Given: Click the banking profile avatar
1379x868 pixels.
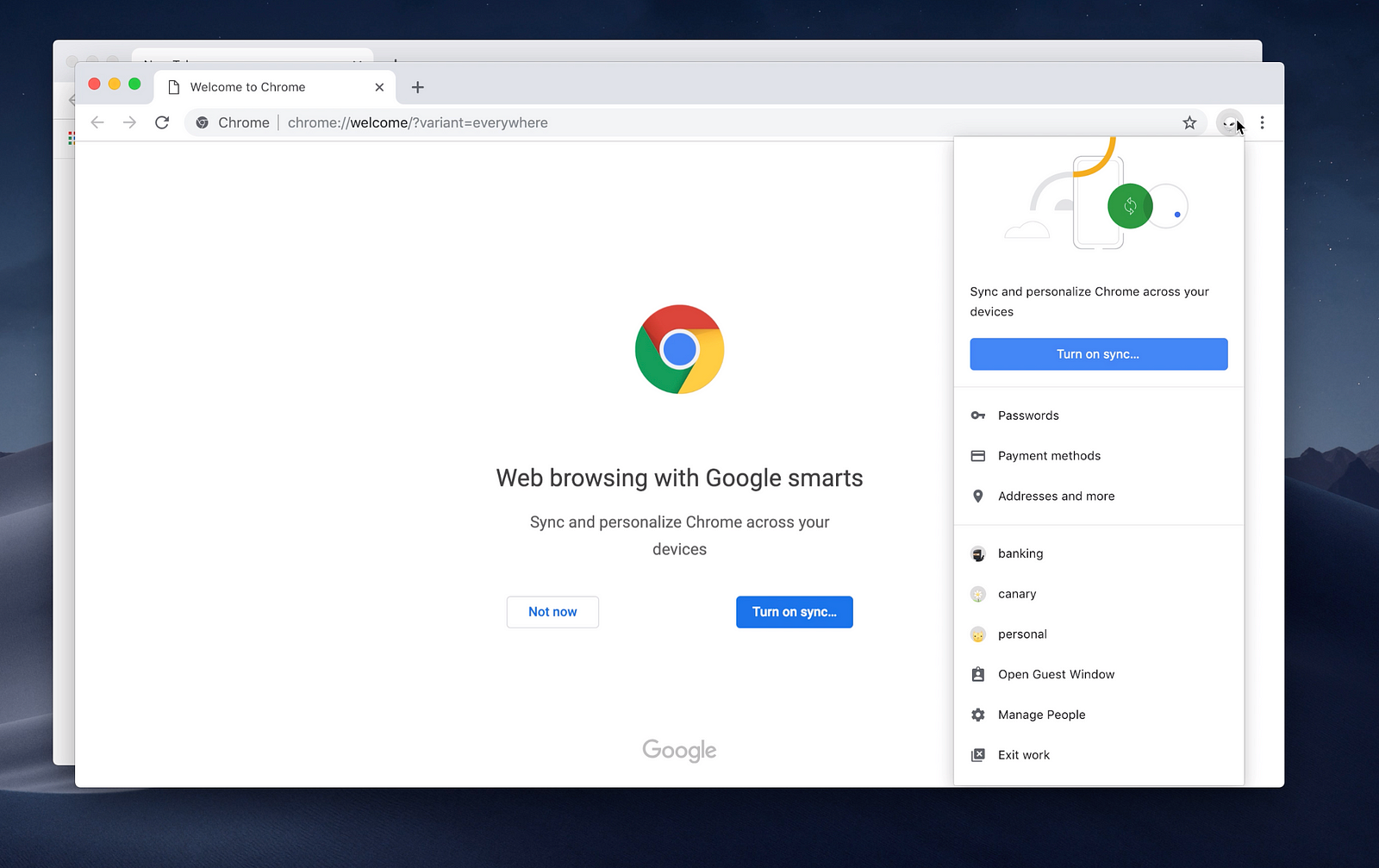Looking at the screenshot, I should pyautogui.click(x=978, y=554).
